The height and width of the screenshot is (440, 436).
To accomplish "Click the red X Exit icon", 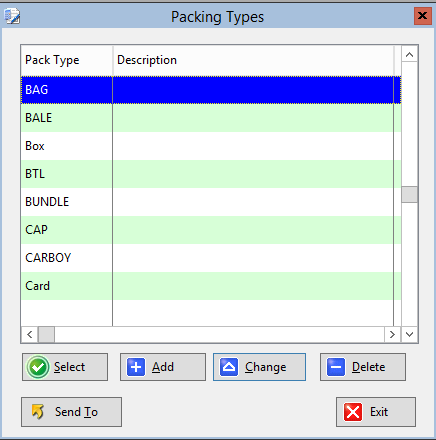I will click(x=353, y=412).
